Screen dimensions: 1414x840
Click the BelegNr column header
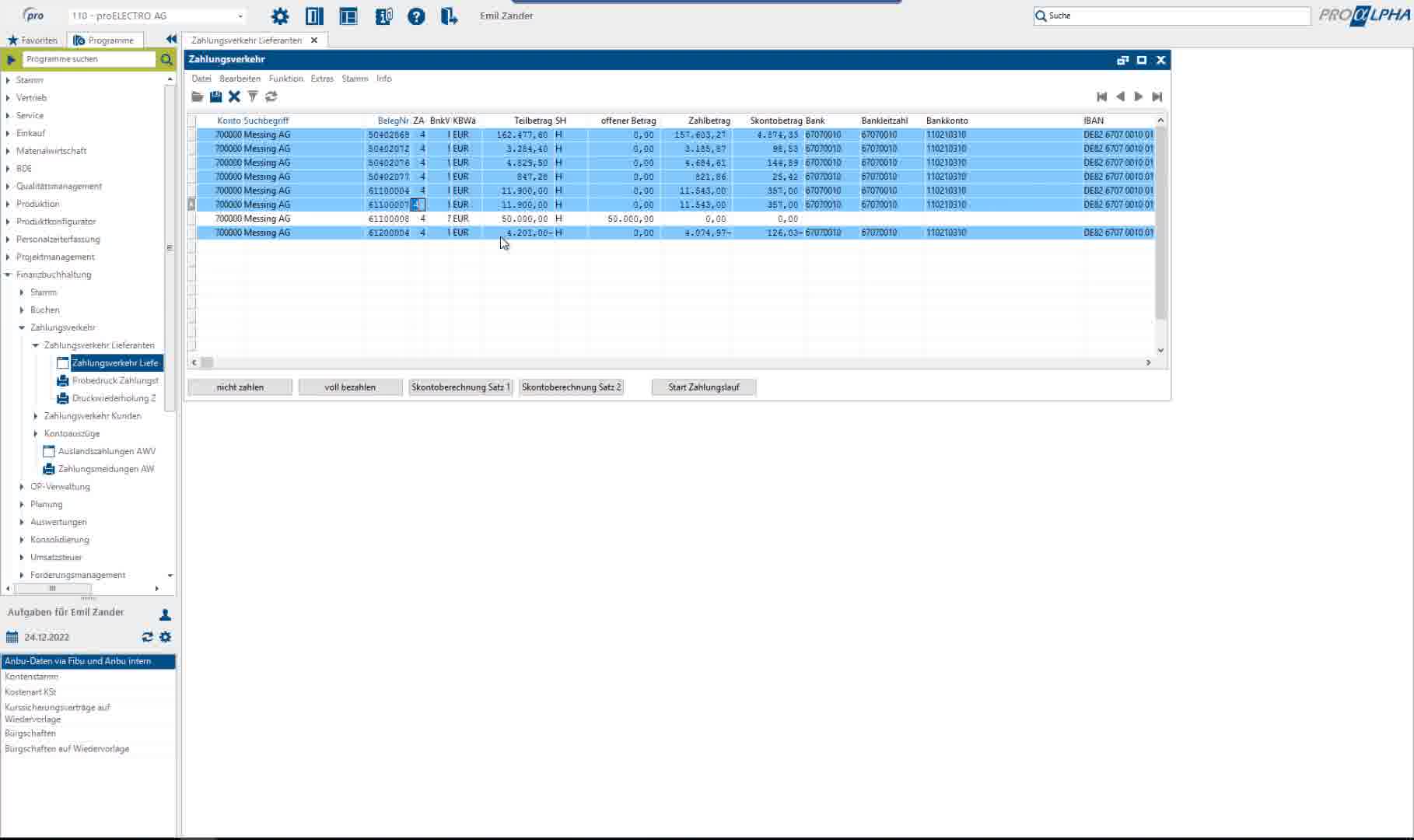point(393,121)
